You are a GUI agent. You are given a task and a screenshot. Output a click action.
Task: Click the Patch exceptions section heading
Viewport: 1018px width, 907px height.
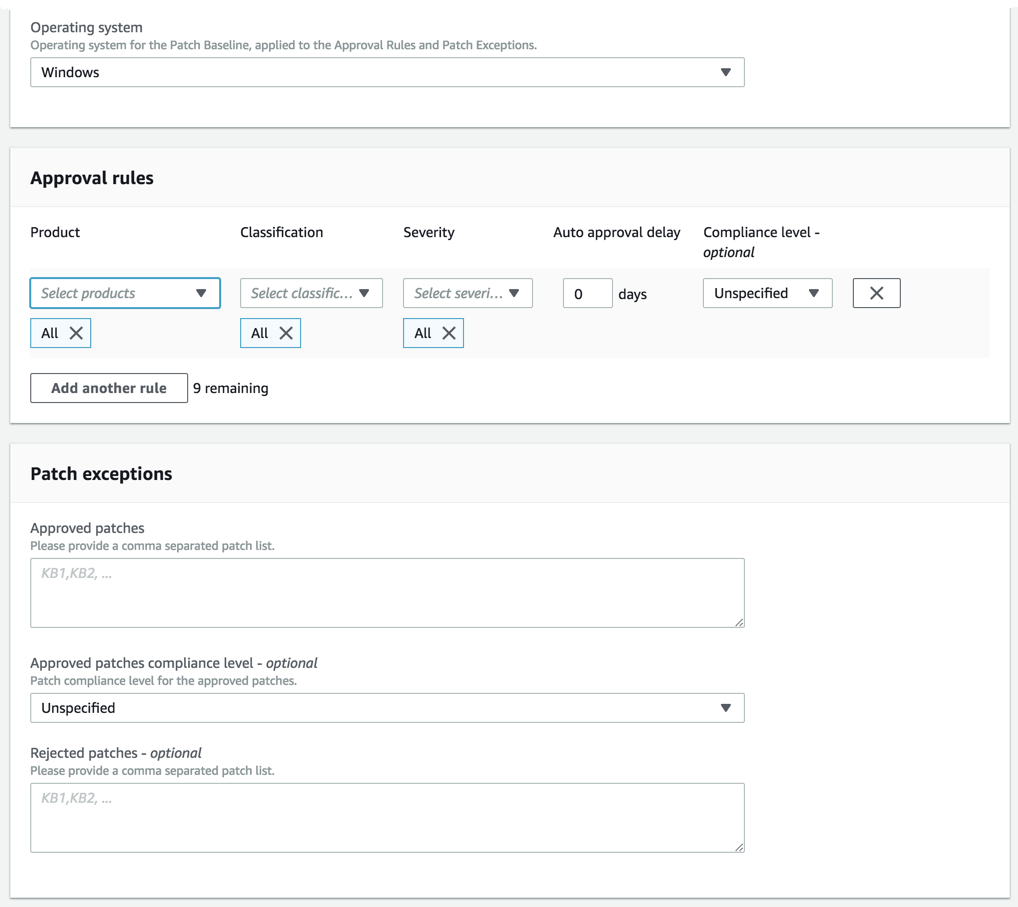[x=101, y=474]
